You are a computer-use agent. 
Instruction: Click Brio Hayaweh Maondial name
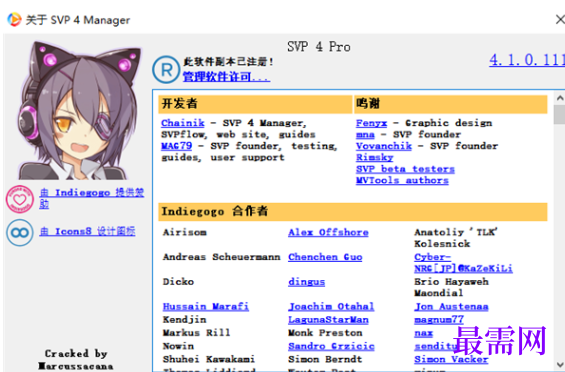(x=451, y=287)
